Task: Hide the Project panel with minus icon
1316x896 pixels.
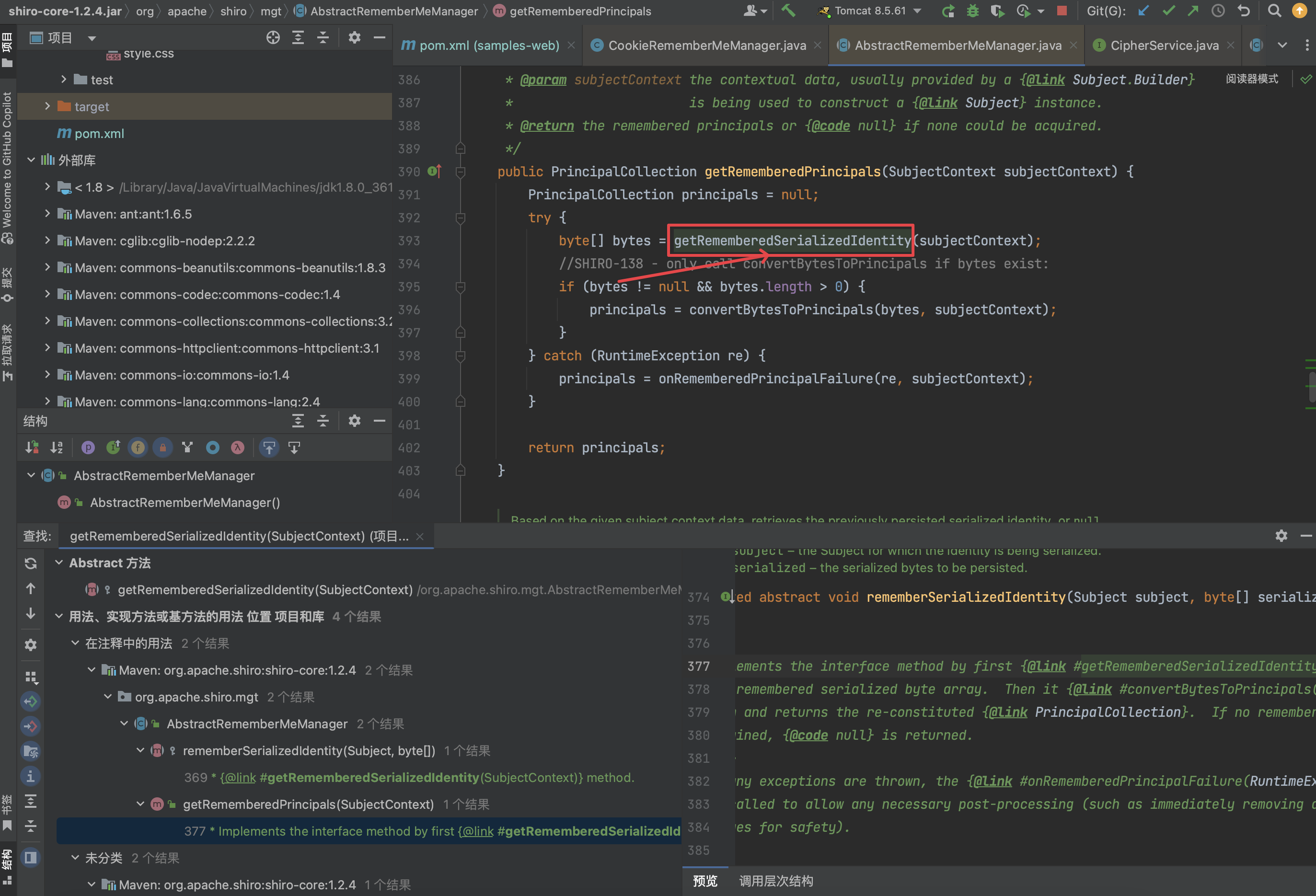Action: click(380, 38)
